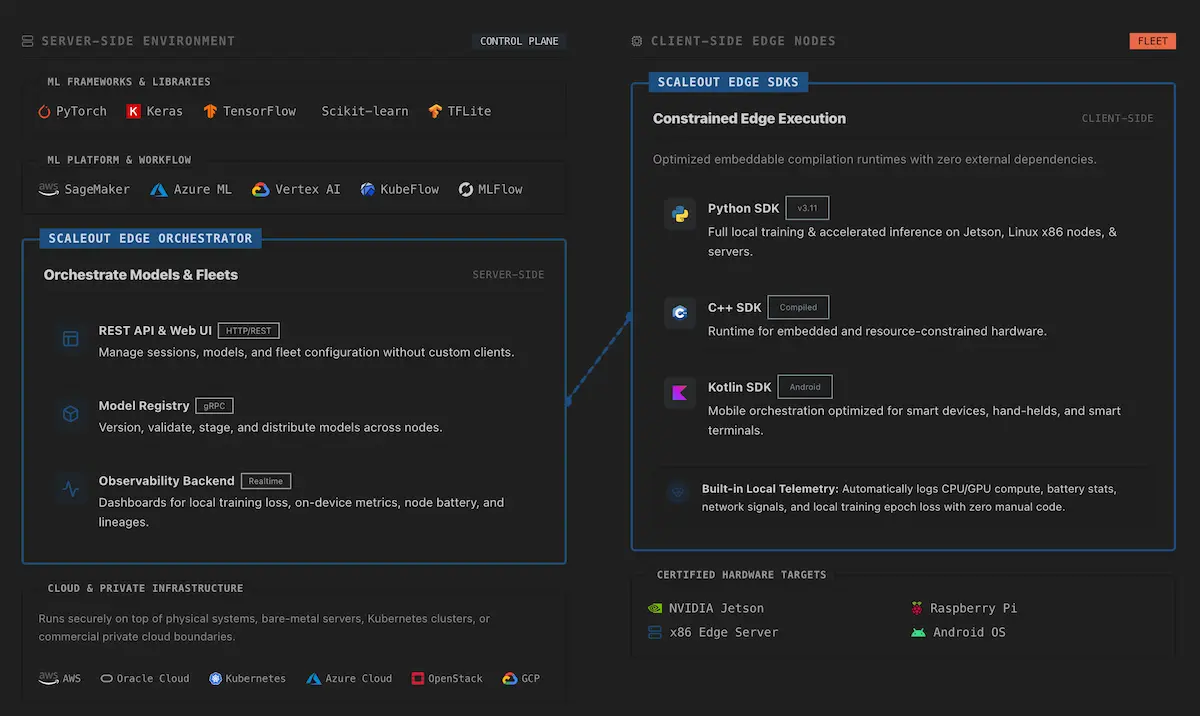Click the 'Python SDK' title
This screenshot has height=716, width=1200.
pos(743,208)
